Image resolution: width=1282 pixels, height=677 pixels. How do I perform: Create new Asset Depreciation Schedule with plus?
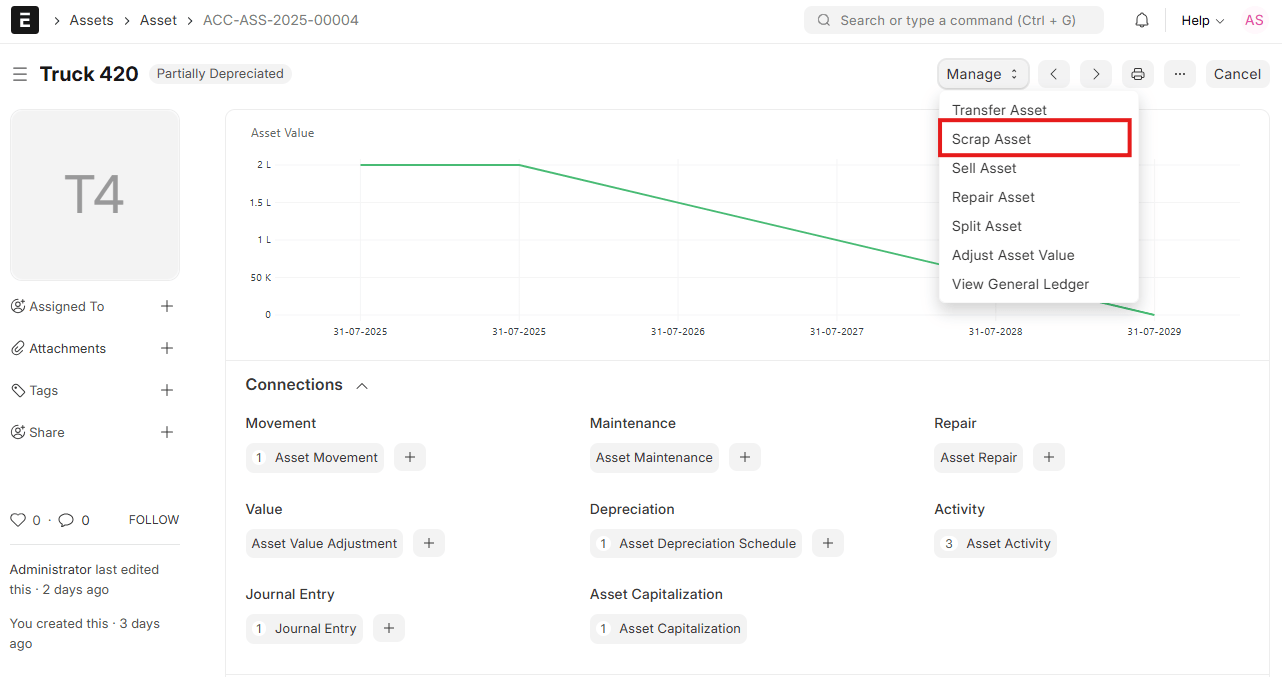pos(828,543)
